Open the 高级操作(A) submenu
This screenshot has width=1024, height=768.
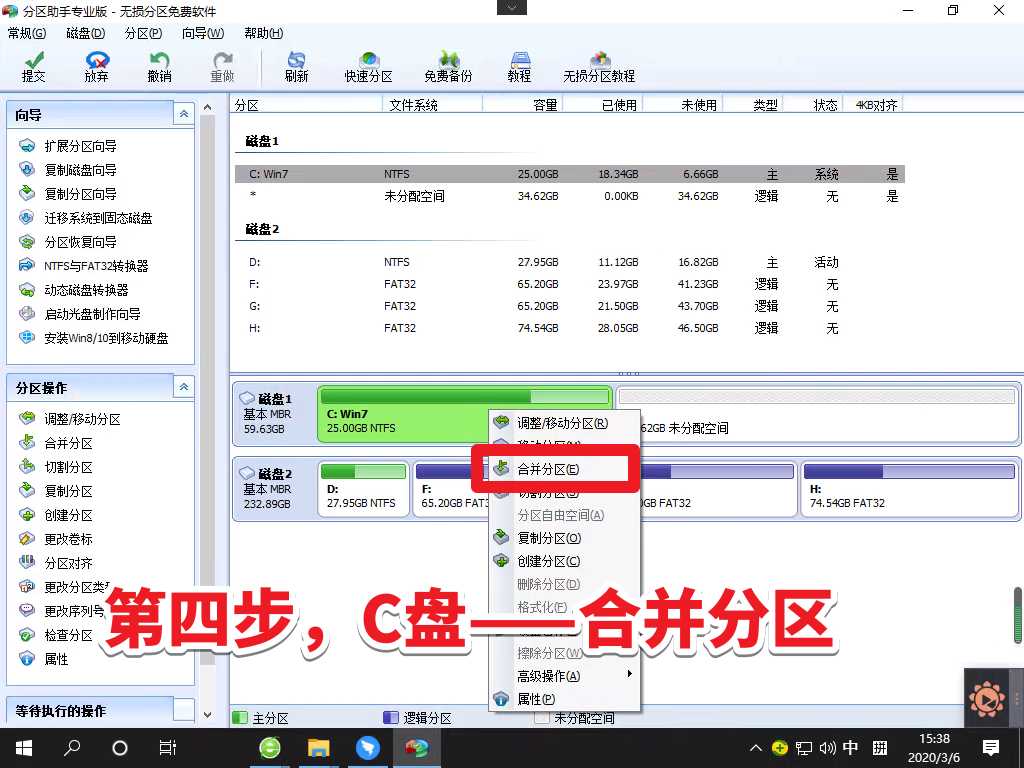[566, 676]
